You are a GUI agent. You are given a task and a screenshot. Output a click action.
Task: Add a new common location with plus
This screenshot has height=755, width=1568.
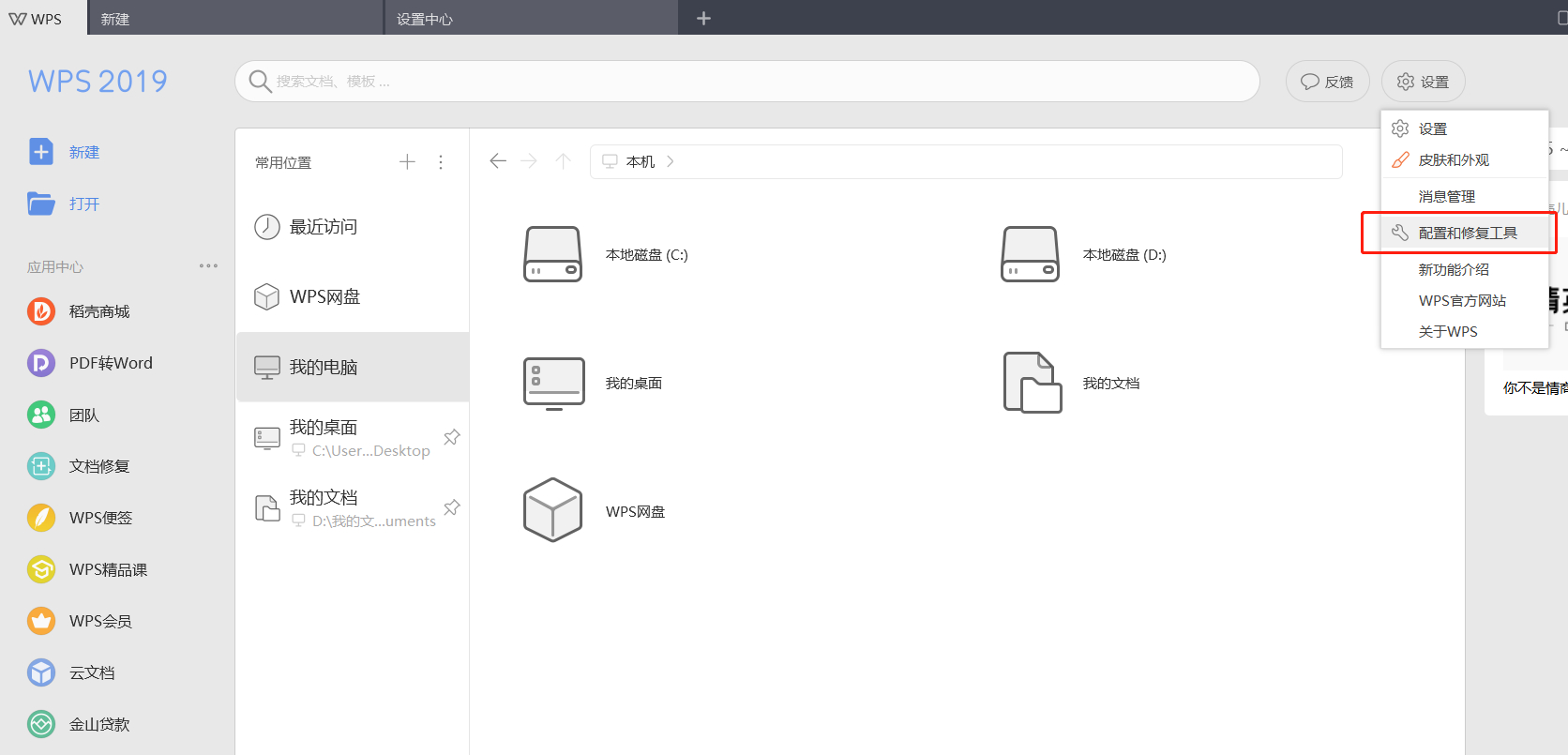pos(407,162)
